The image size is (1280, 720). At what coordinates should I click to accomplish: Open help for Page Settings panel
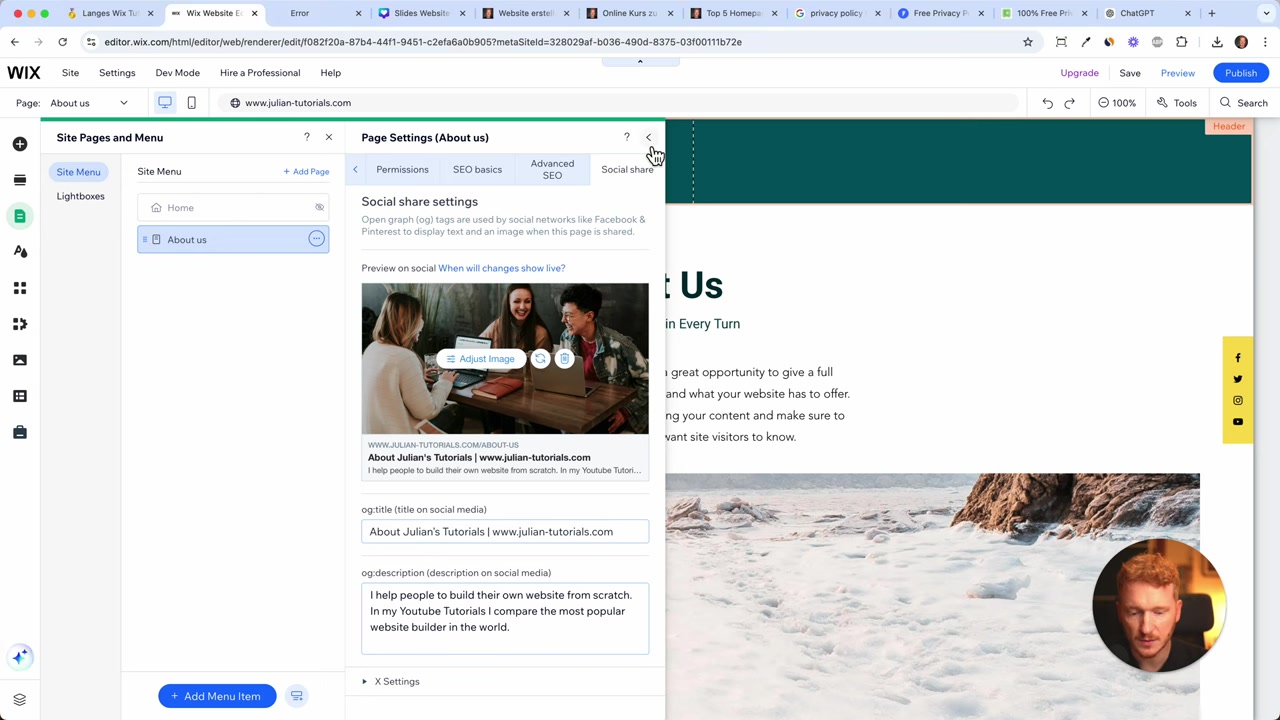(627, 137)
